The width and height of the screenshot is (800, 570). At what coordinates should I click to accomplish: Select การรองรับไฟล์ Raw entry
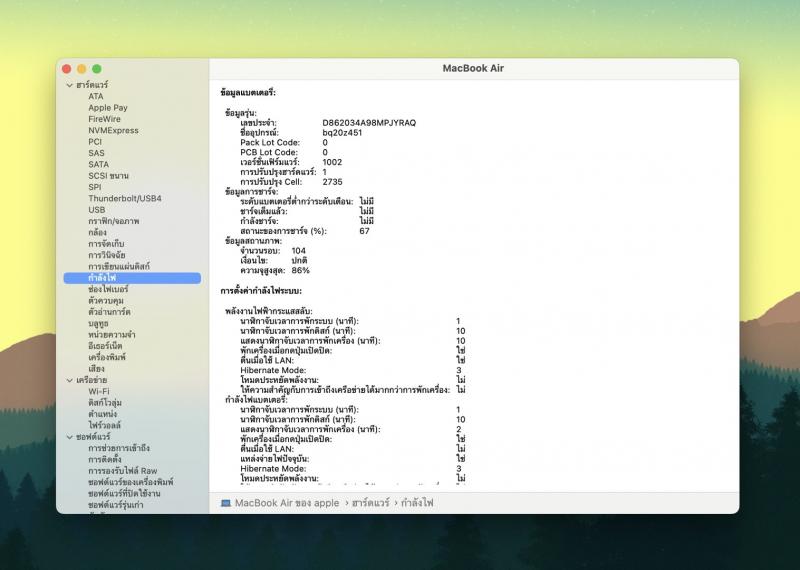[122, 471]
